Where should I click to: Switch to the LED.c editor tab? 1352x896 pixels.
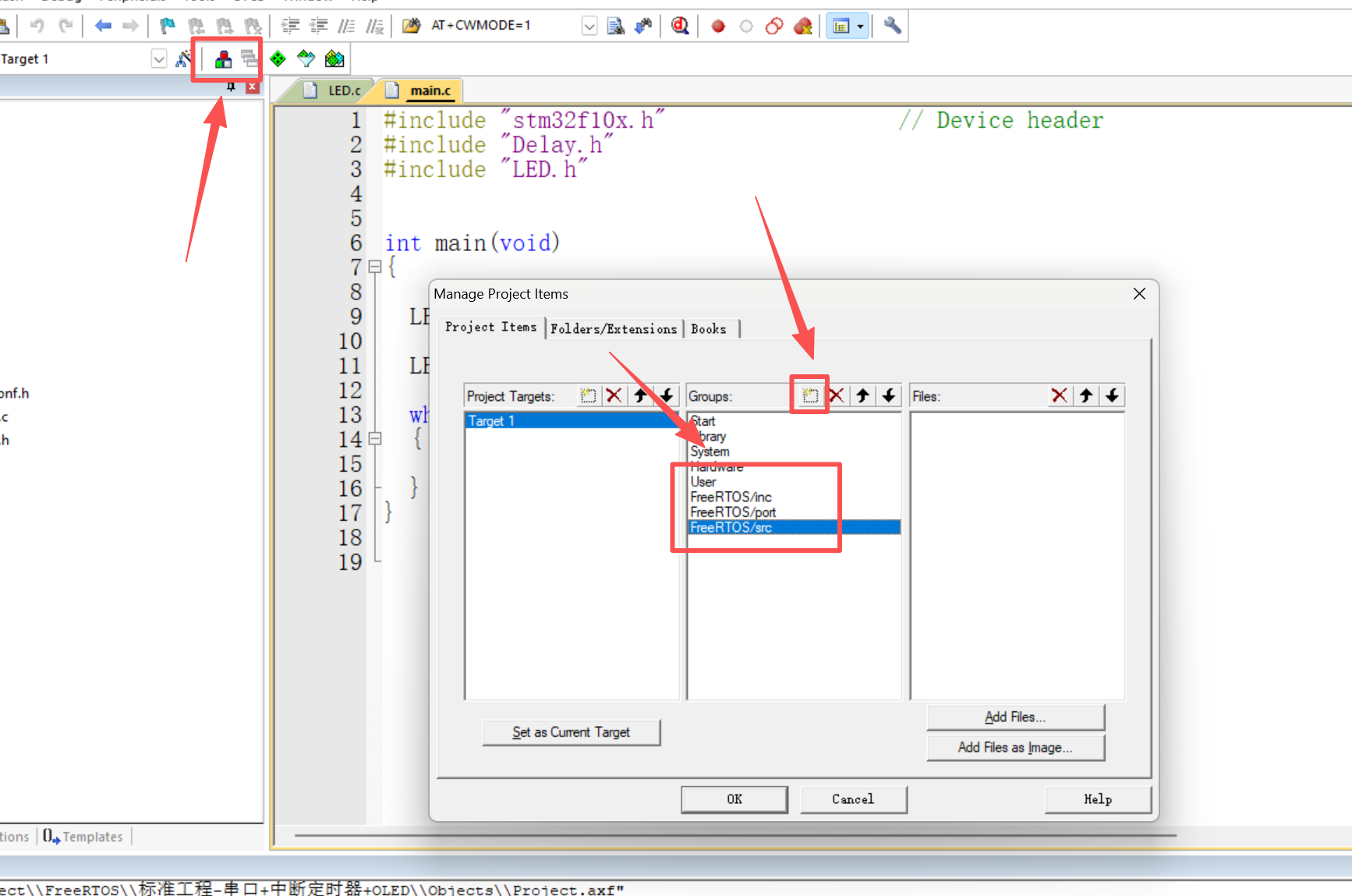(x=335, y=90)
